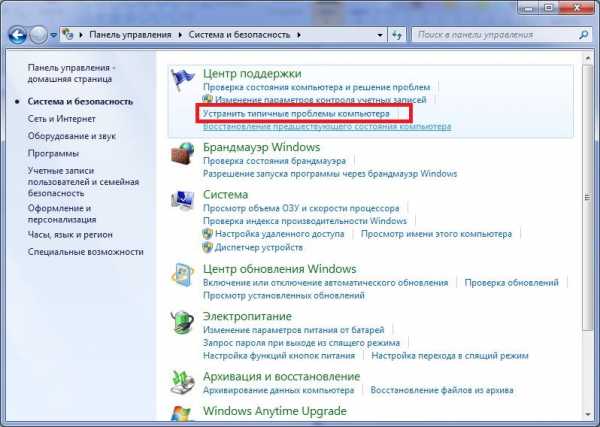Expand breadcrumb arrow before Панель управления
600x427 pixels.
click(x=81, y=35)
